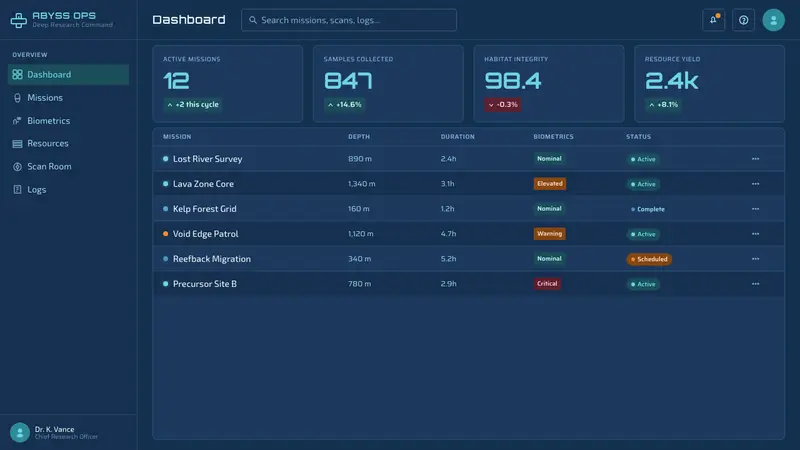Click the 1,340 m depth value
The image size is (800, 450).
pos(362,184)
